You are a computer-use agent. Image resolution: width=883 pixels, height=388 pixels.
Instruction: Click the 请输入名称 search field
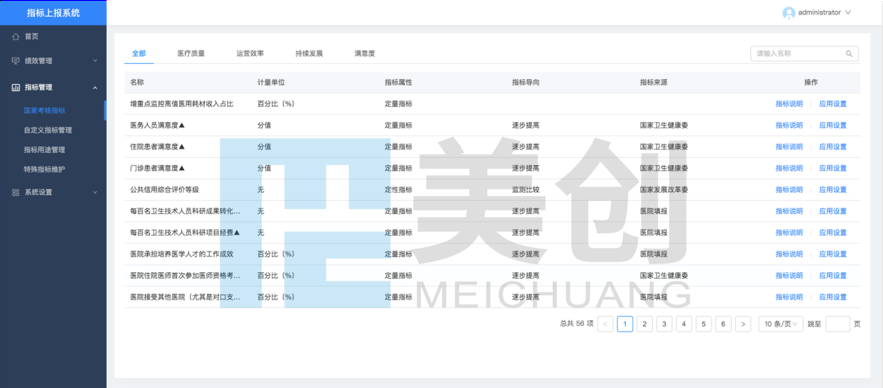pyautogui.click(x=804, y=53)
